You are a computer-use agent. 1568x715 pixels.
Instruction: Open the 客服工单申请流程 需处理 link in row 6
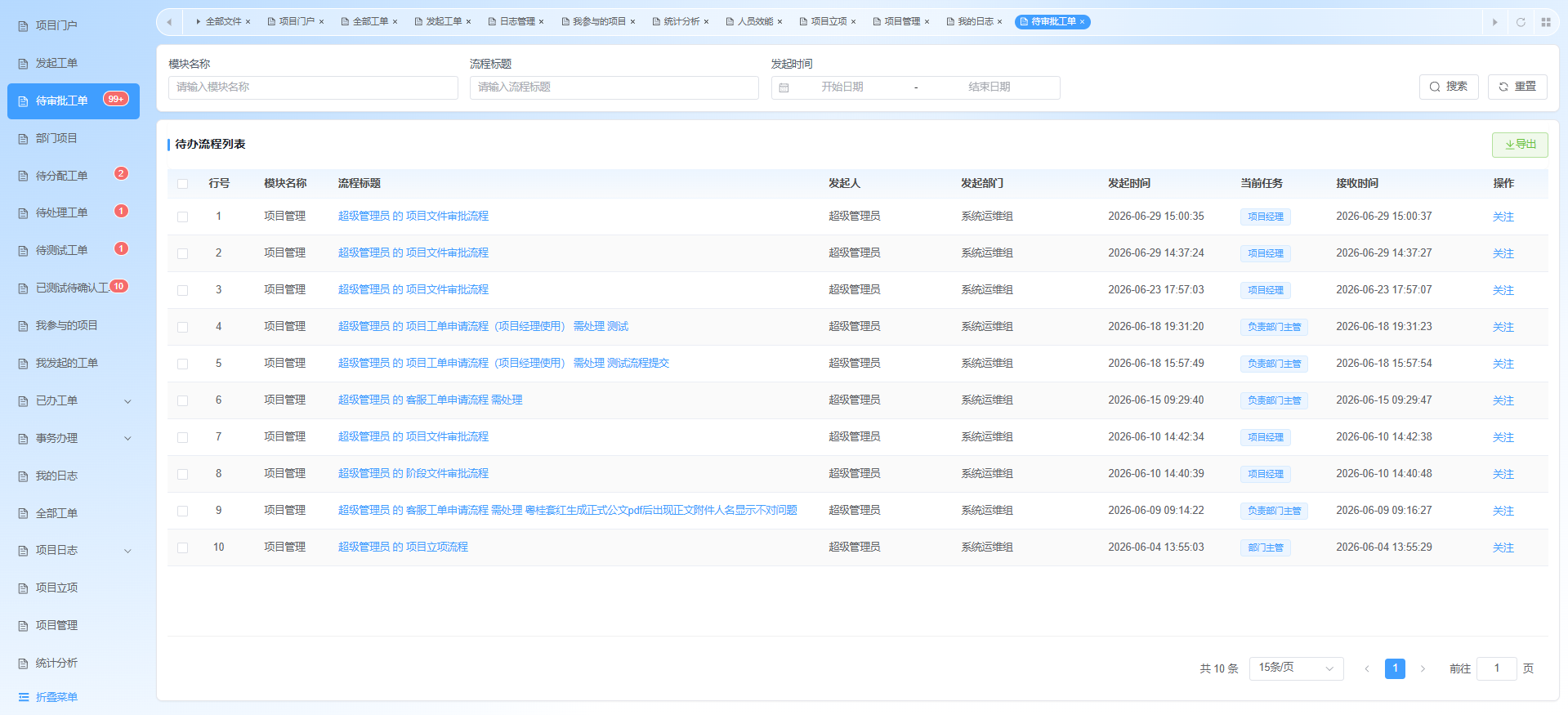click(x=431, y=400)
